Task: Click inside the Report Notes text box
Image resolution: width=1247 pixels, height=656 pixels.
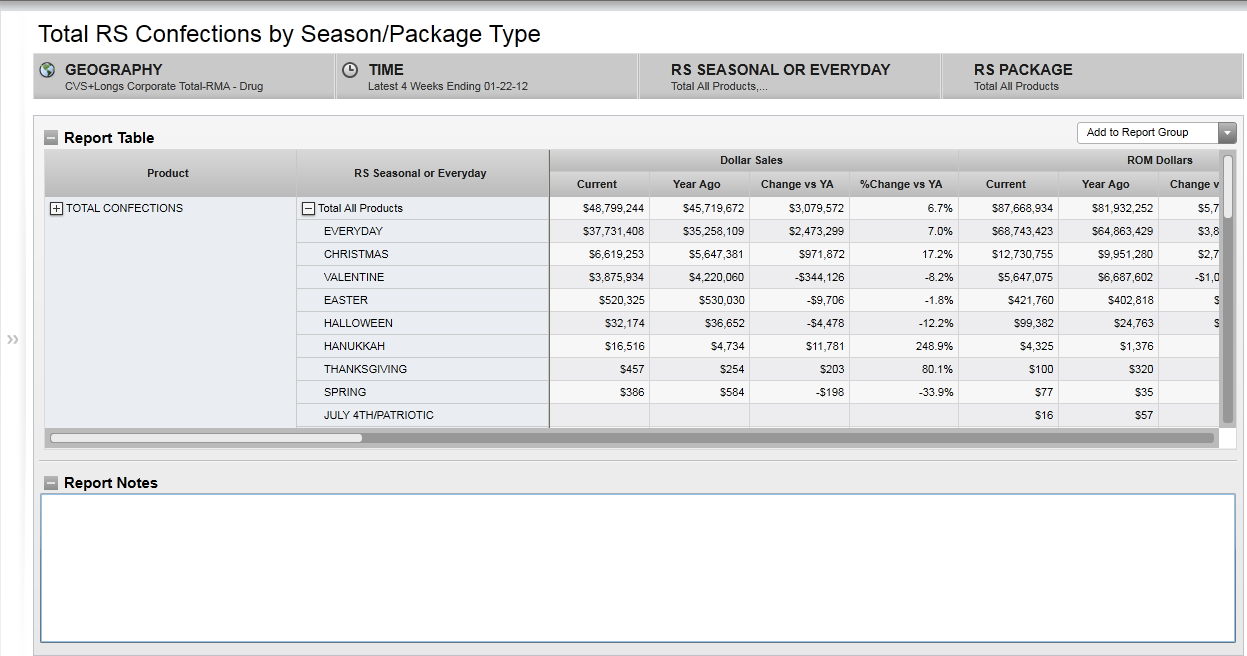Action: tap(637, 567)
